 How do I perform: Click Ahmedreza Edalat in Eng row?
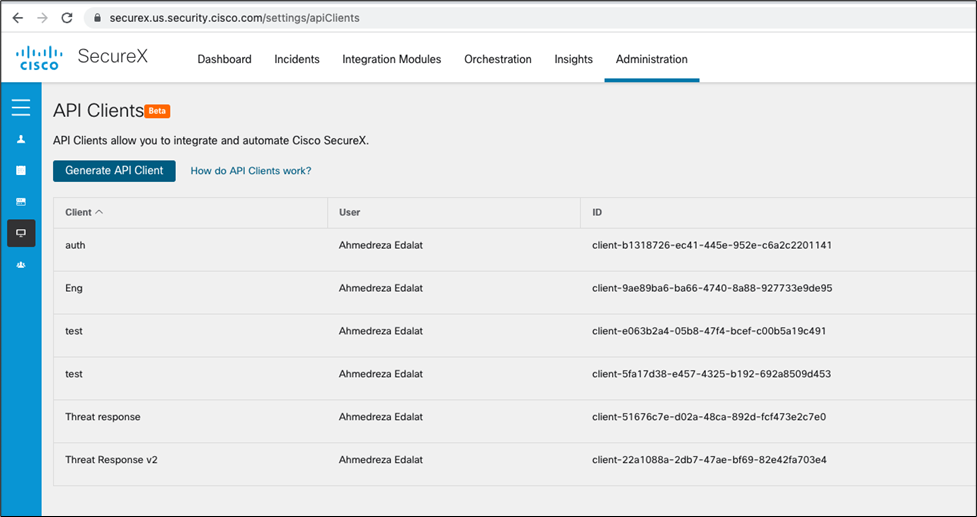tap(381, 288)
